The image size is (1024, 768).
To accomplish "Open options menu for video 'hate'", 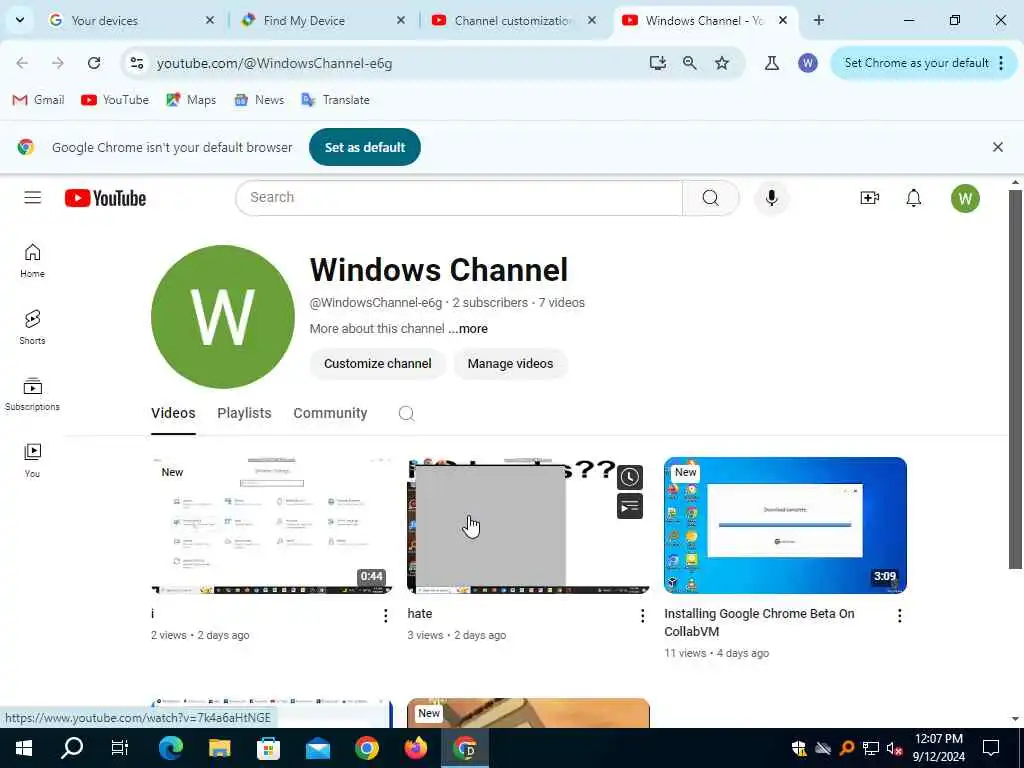I will 642,615.
